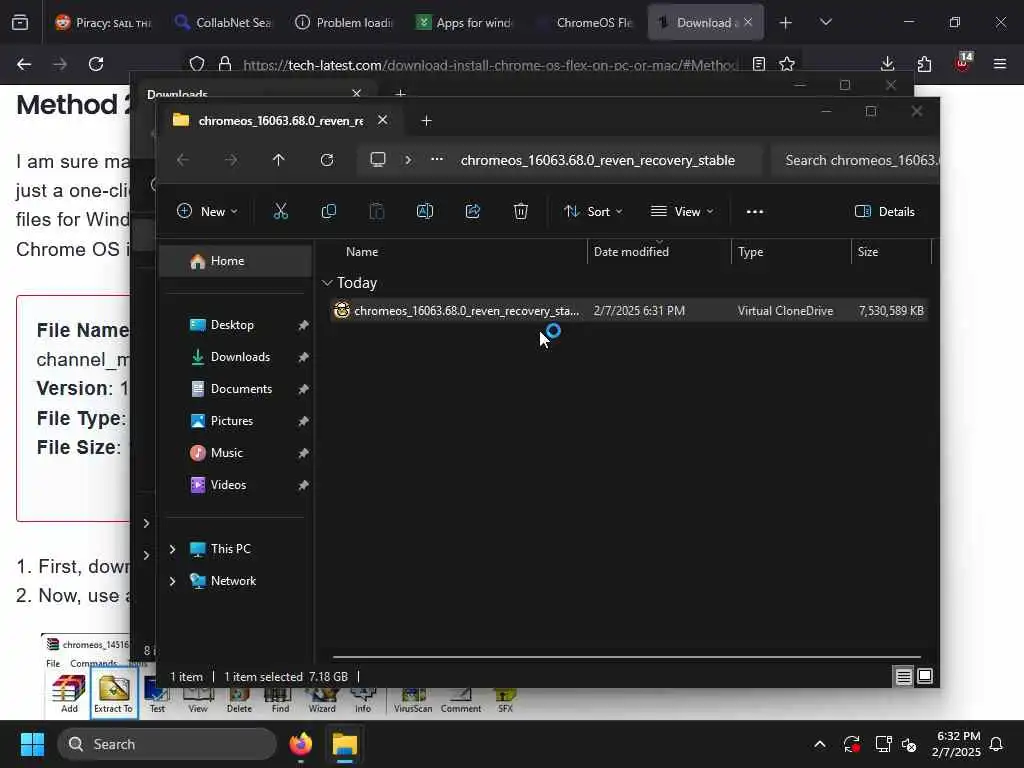Open the Windows Start menu

tap(32, 744)
